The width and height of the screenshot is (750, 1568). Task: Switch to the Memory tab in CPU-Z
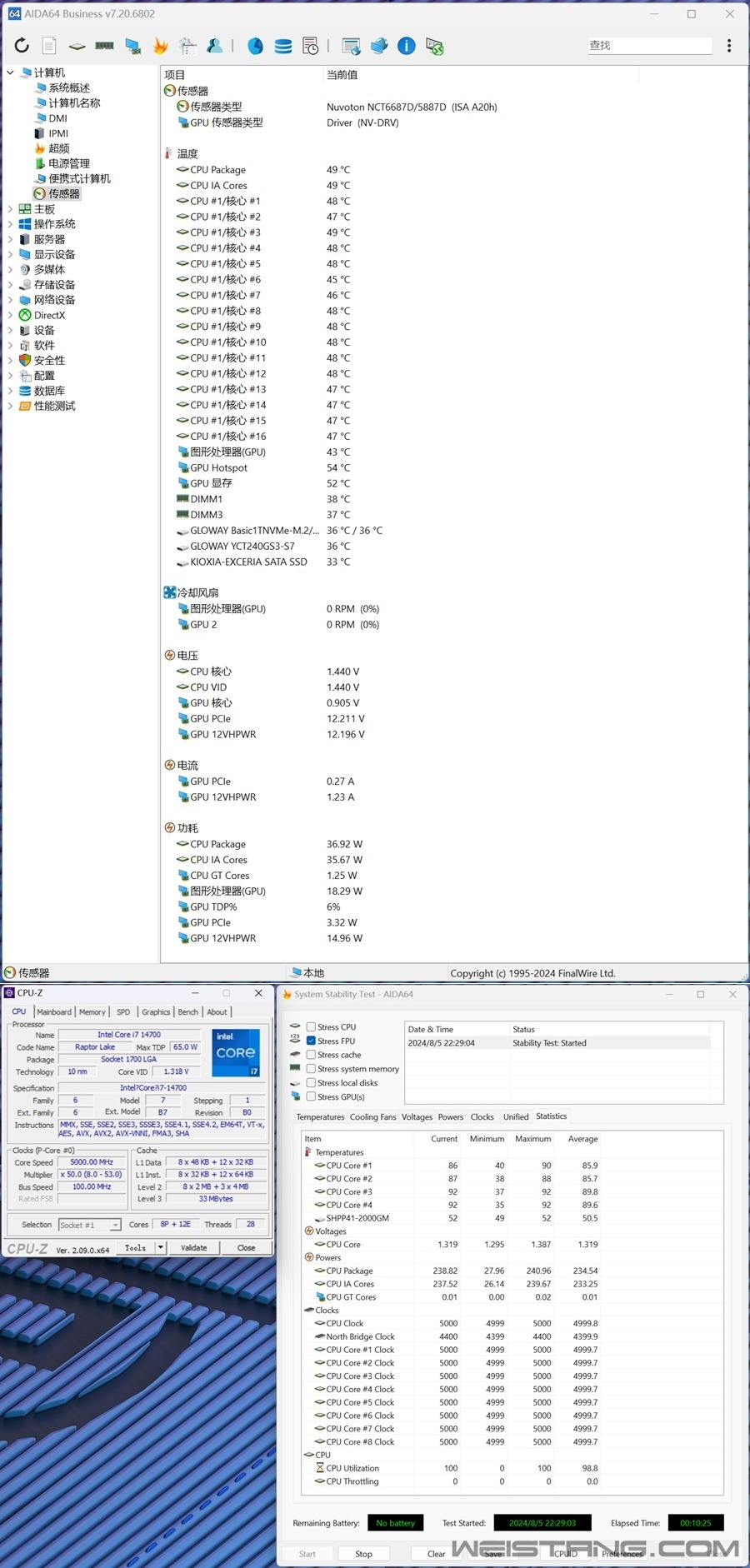pyautogui.click(x=92, y=1011)
